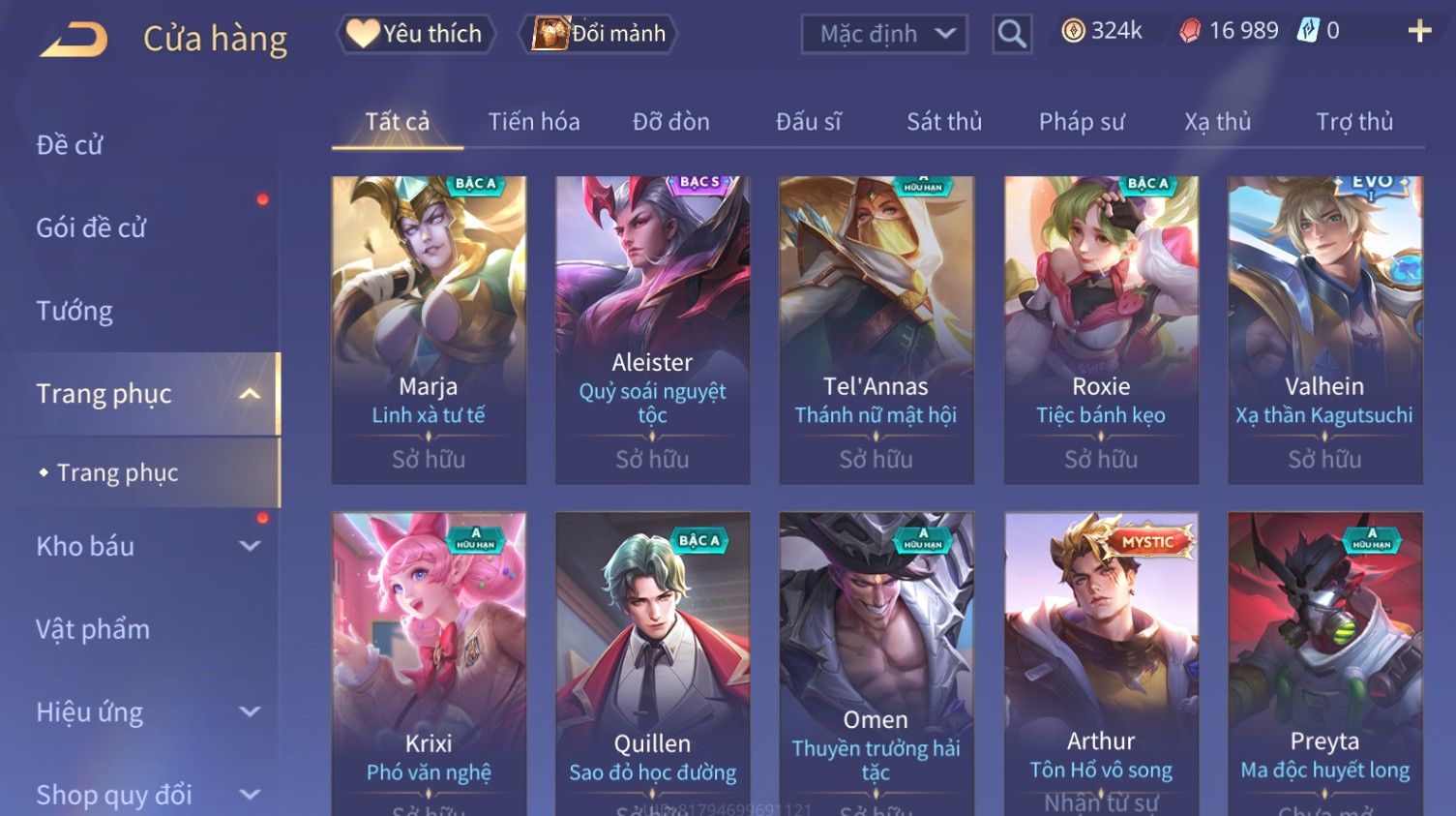Open Arthur Tôn Hổ vô song skin card
The width and height of the screenshot is (1456, 816).
coord(1101,664)
